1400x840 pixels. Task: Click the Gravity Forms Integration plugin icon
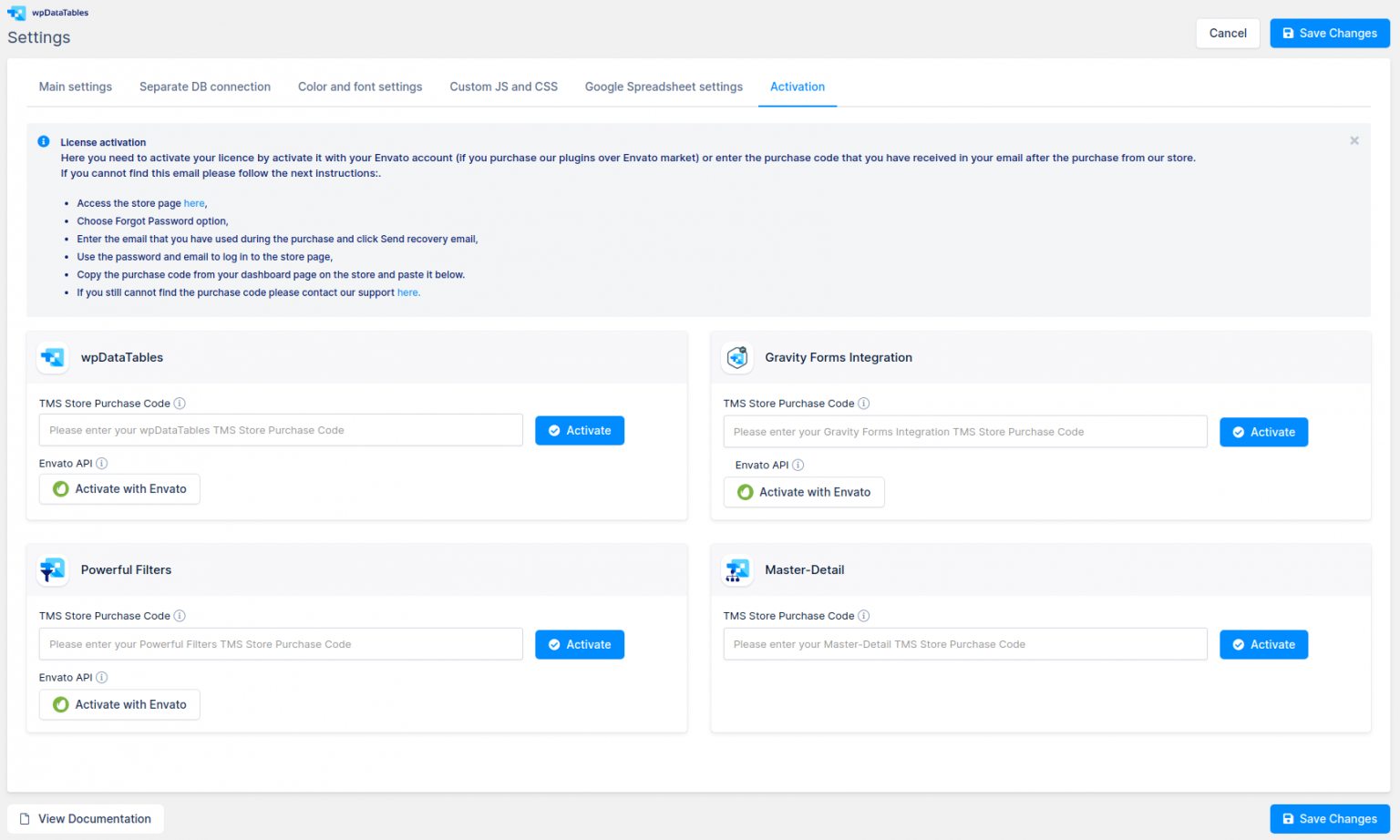(x=737, y=358)
